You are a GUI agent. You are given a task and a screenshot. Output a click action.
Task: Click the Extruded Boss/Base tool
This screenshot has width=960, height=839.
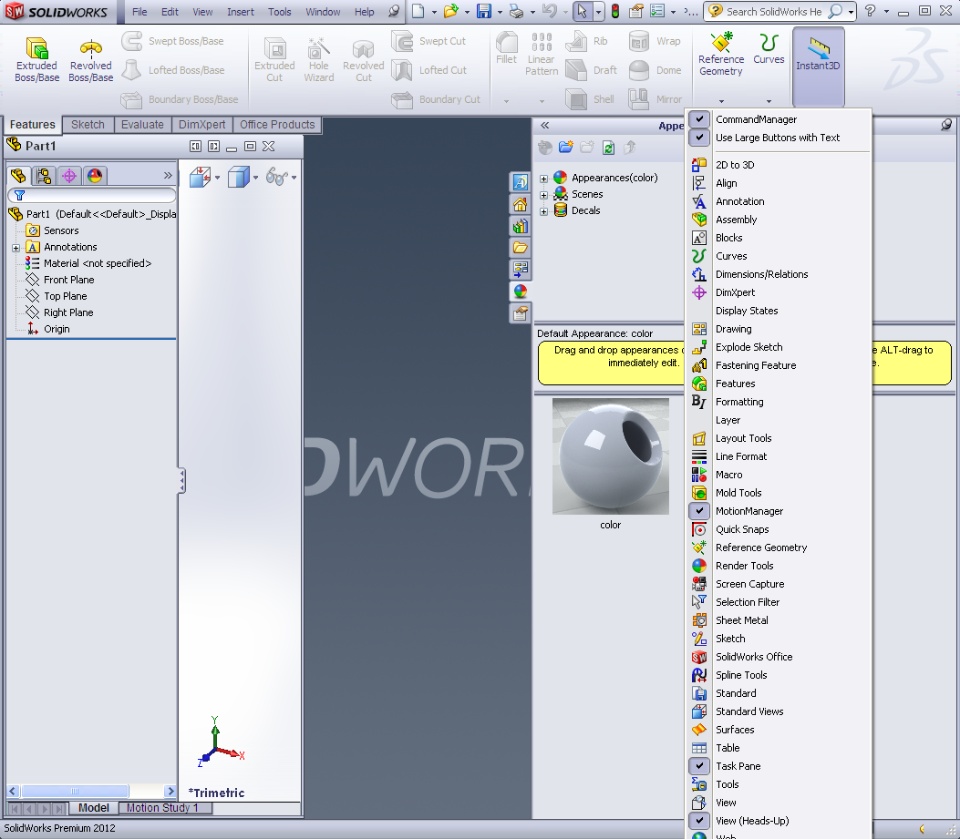(x=37, y=59)
